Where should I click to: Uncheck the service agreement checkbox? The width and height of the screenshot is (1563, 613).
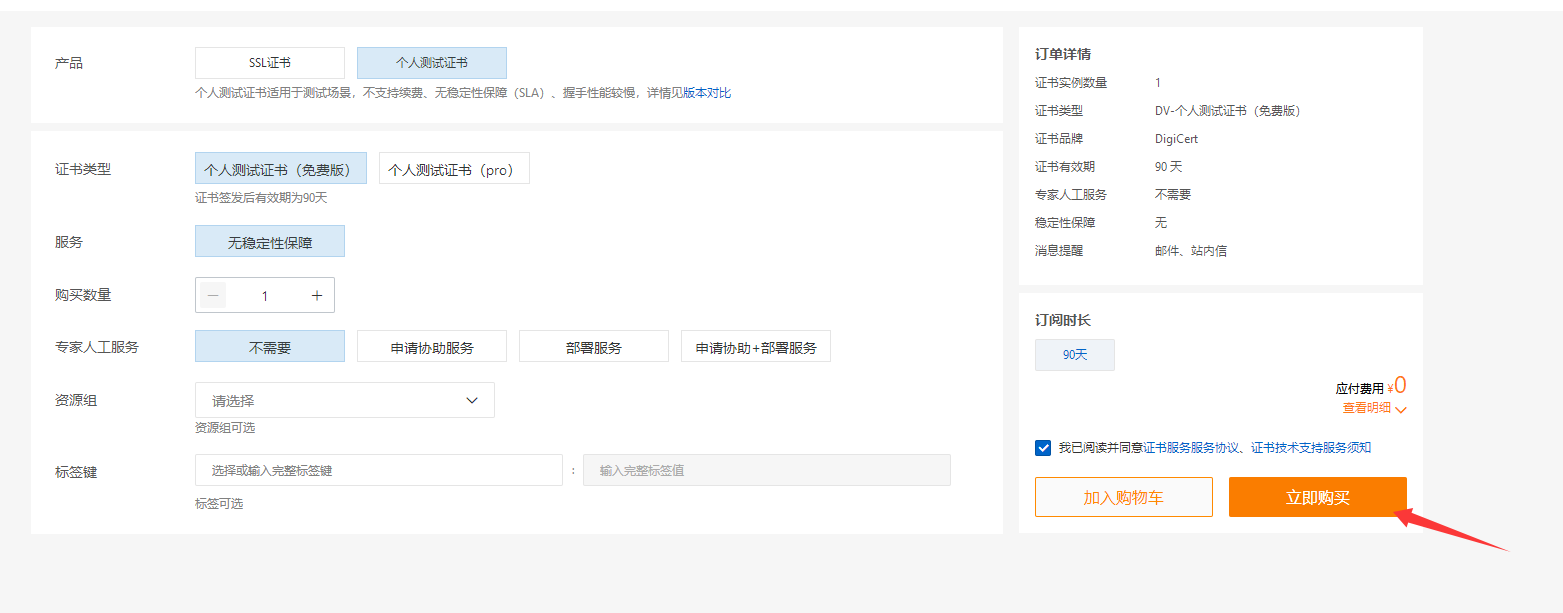coord(1043,448)
